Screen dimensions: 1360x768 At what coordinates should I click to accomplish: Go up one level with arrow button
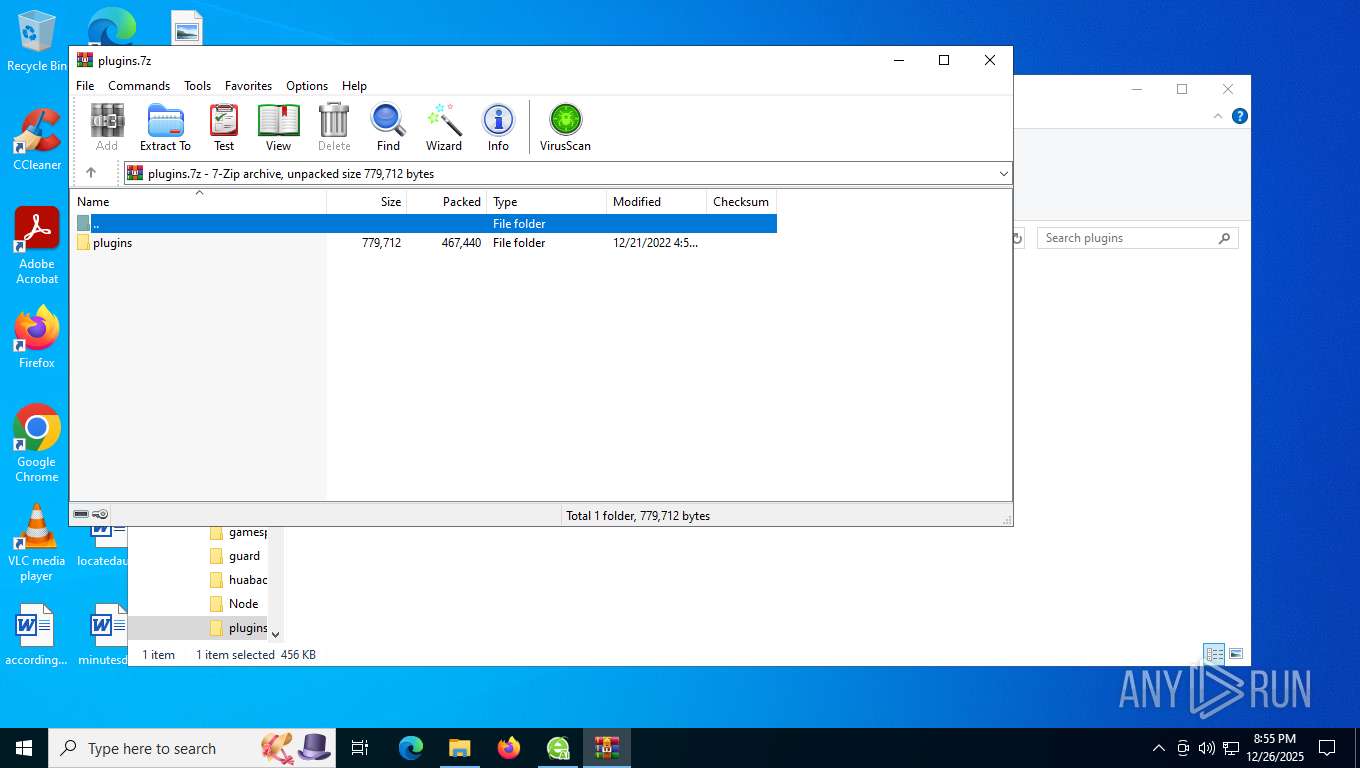click(91, 173)
